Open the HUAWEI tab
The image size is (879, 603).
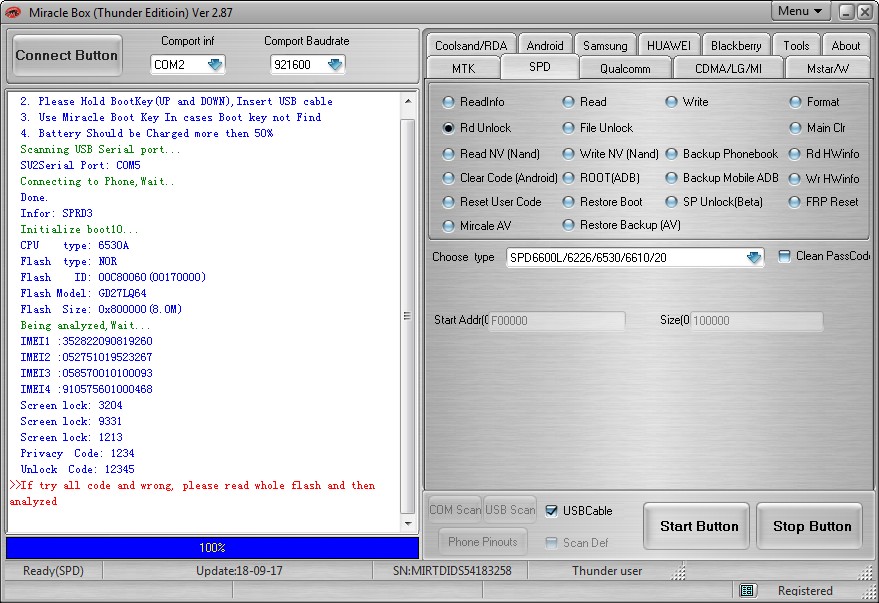pos(668,45)
